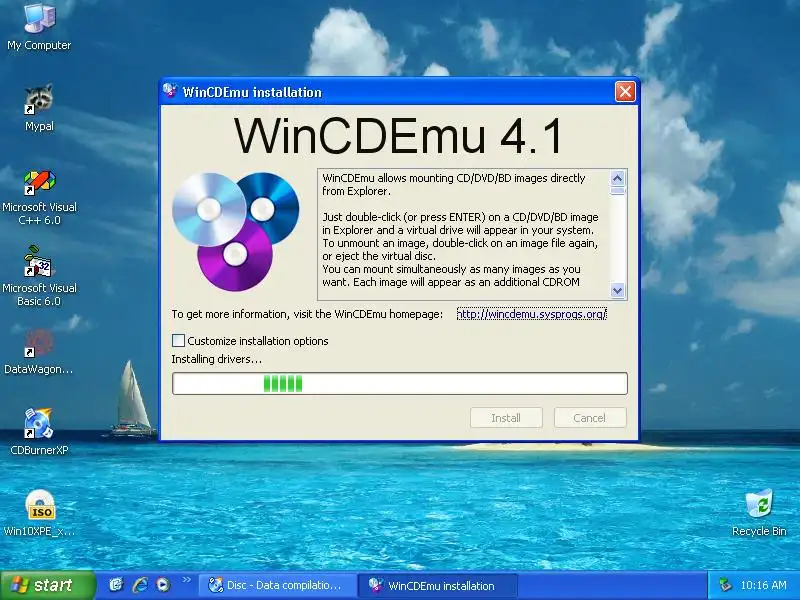Enable Customize installation options checkbox

[x=178, y=340]
